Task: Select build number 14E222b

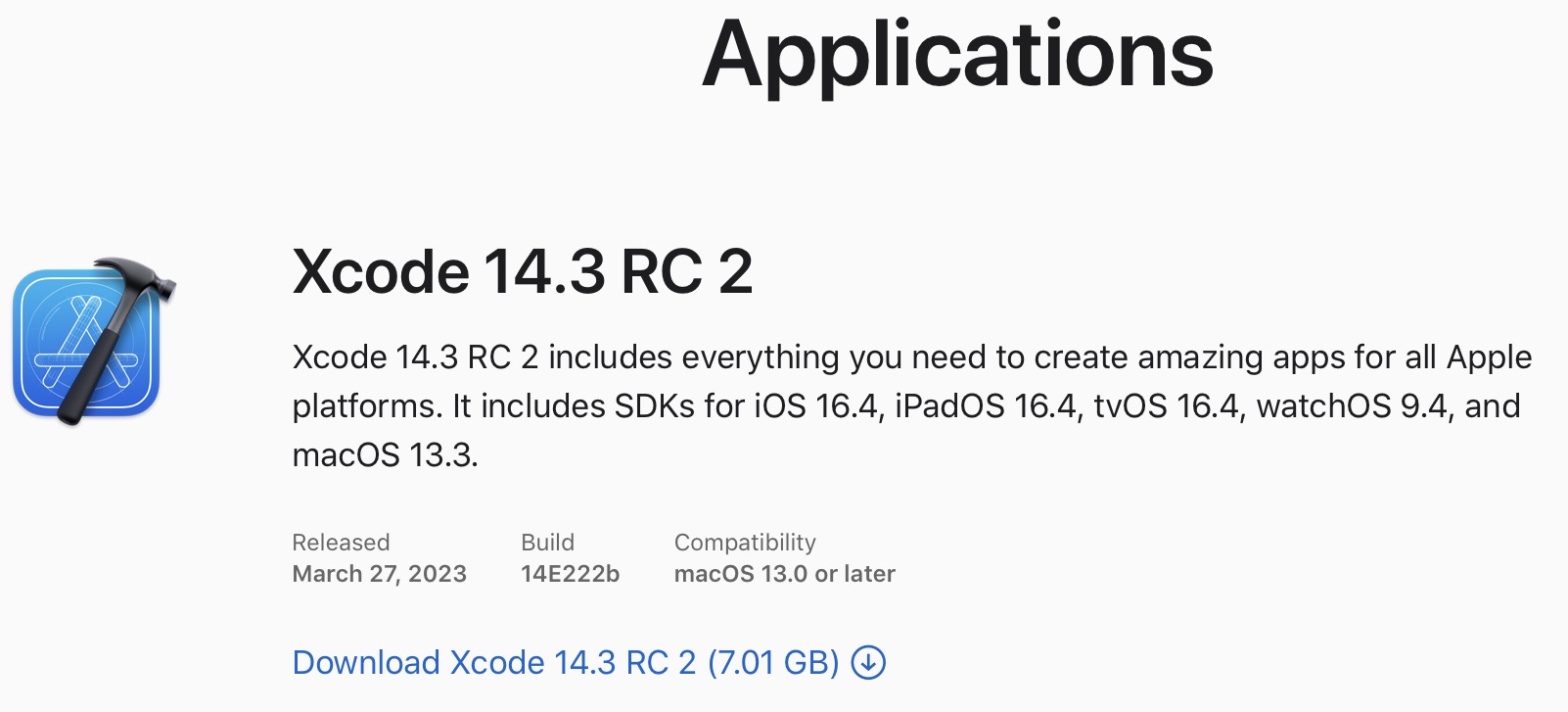Action: coord(570,574)
